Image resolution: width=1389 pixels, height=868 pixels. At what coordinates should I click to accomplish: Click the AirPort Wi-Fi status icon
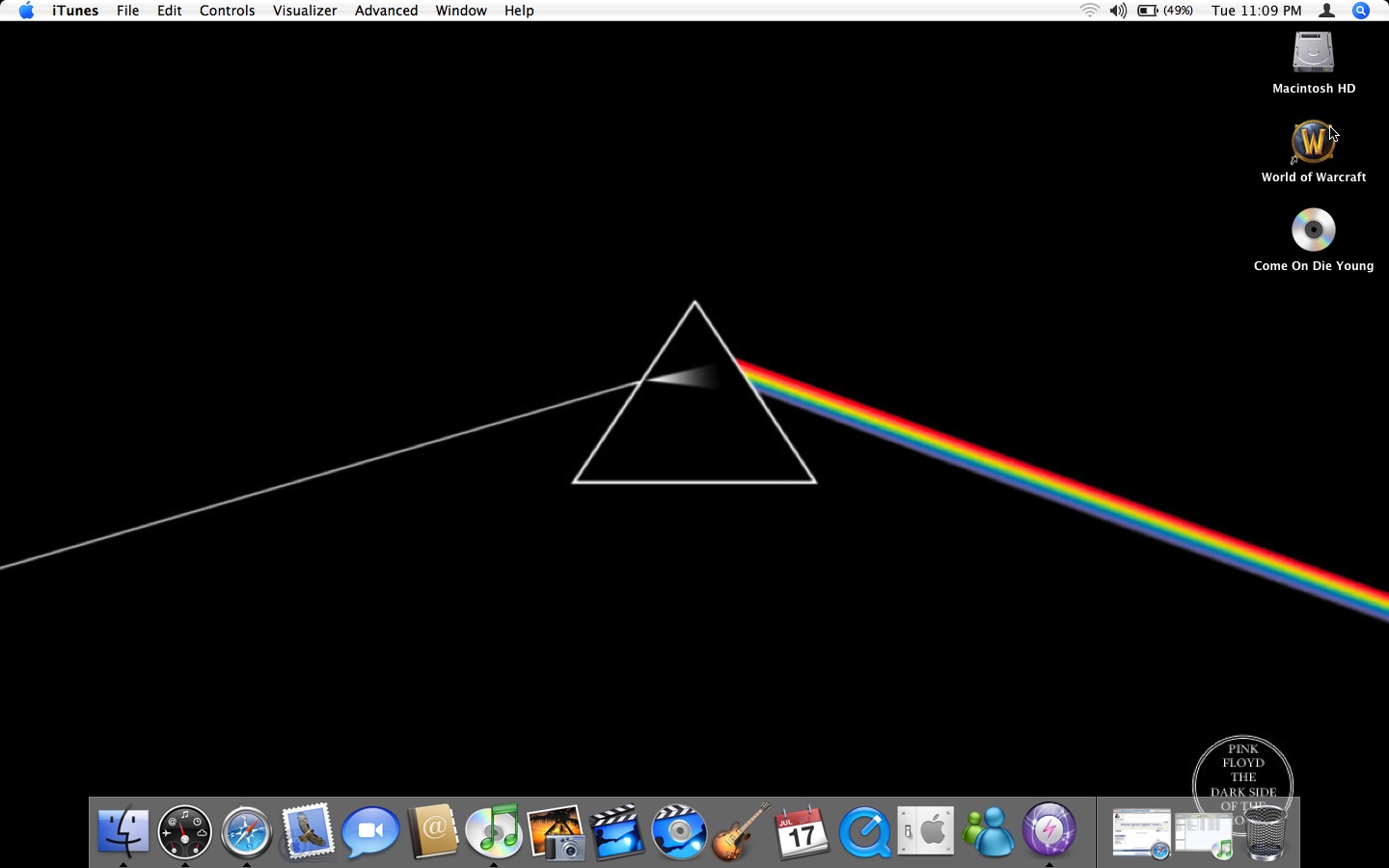tap(1090, 11)
